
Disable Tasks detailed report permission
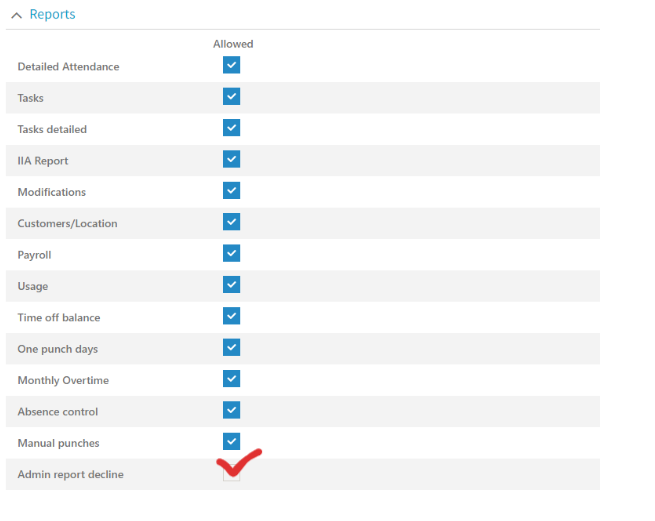coord(232,128)
